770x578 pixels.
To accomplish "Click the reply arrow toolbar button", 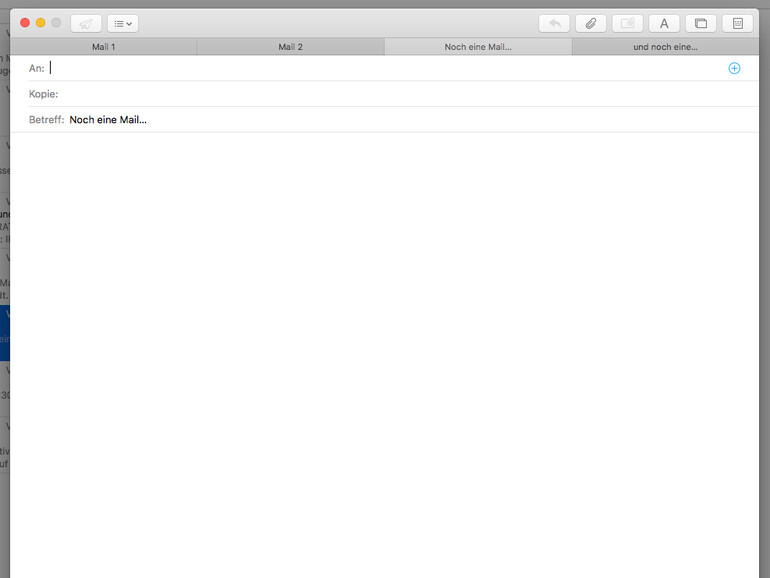I will point(554,24).
